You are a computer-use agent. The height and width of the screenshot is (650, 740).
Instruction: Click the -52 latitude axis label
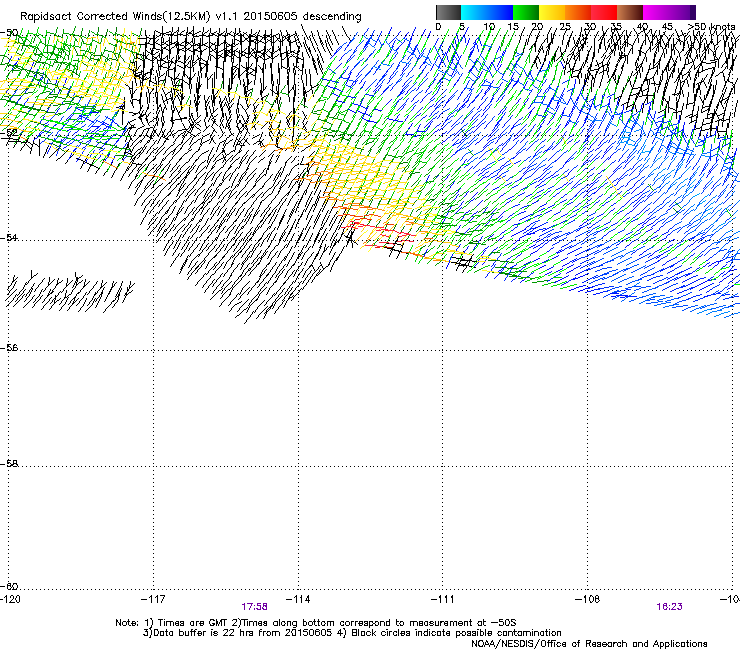click(x=9, y=132)
